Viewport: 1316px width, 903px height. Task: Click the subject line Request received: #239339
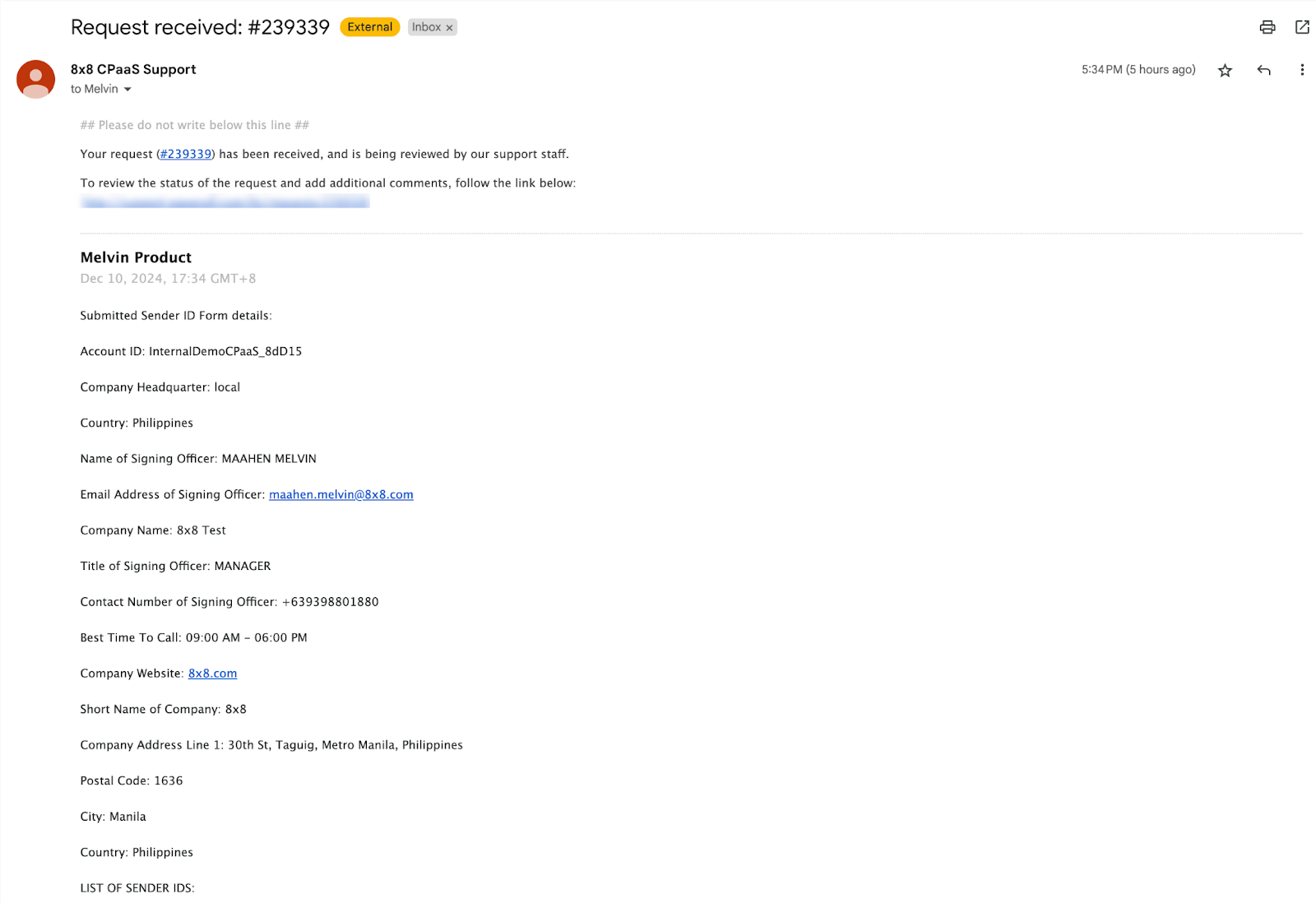[x=200, y=27]
